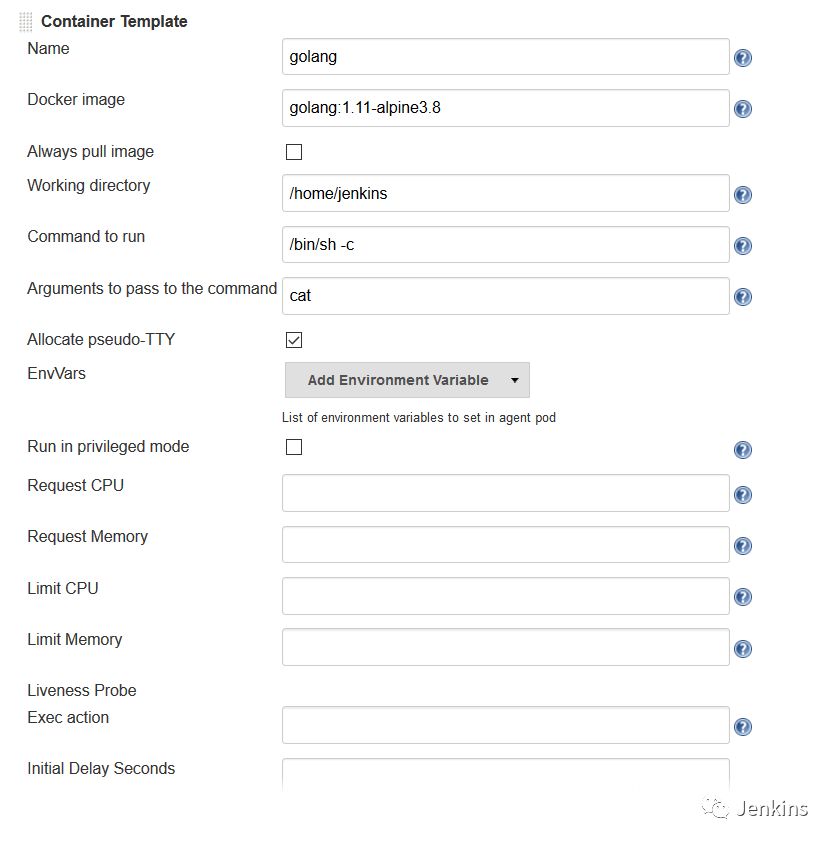This screenshot has height=842, width=834.
Task: Open help for Working directory
Action: 742,194
